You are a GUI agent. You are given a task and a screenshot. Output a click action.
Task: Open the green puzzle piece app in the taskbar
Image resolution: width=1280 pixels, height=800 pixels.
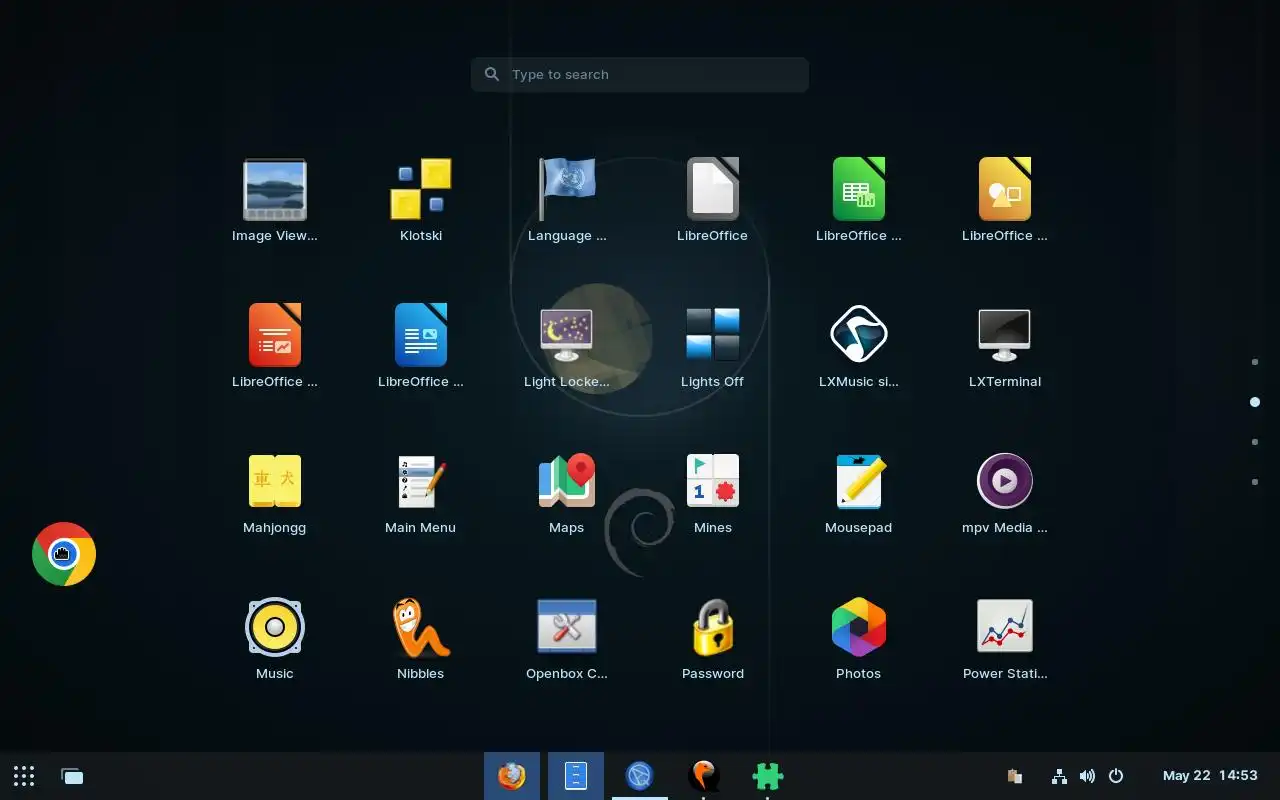[768, 776]
